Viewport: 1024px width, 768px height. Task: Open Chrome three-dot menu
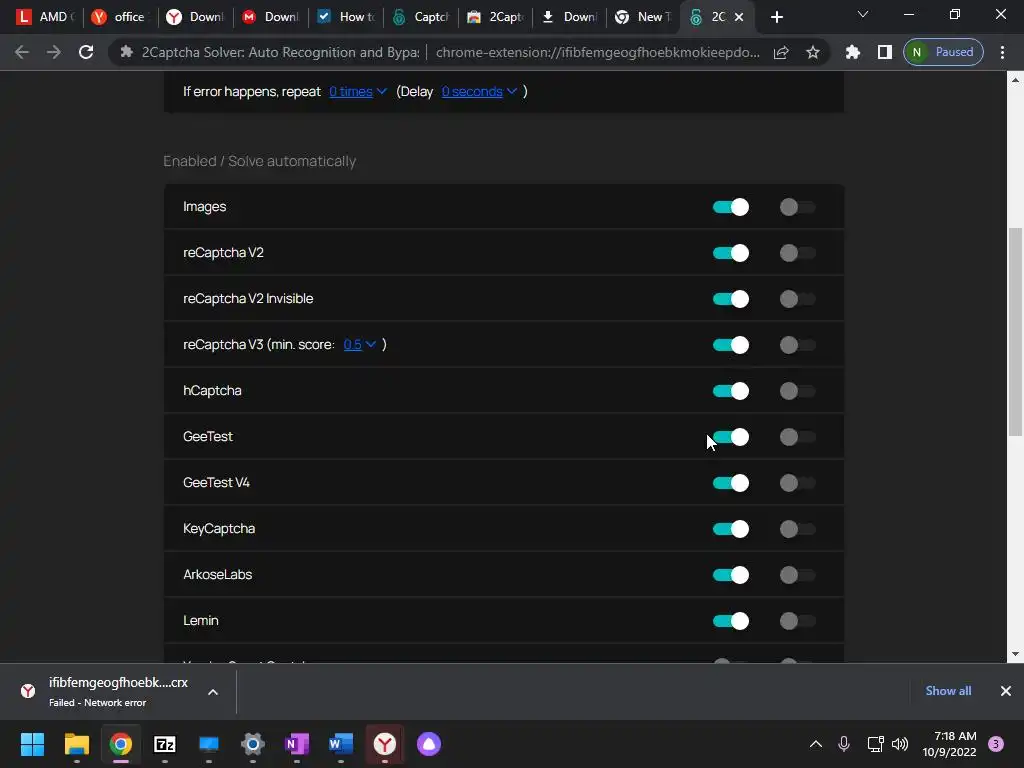tap(1002, 52)
